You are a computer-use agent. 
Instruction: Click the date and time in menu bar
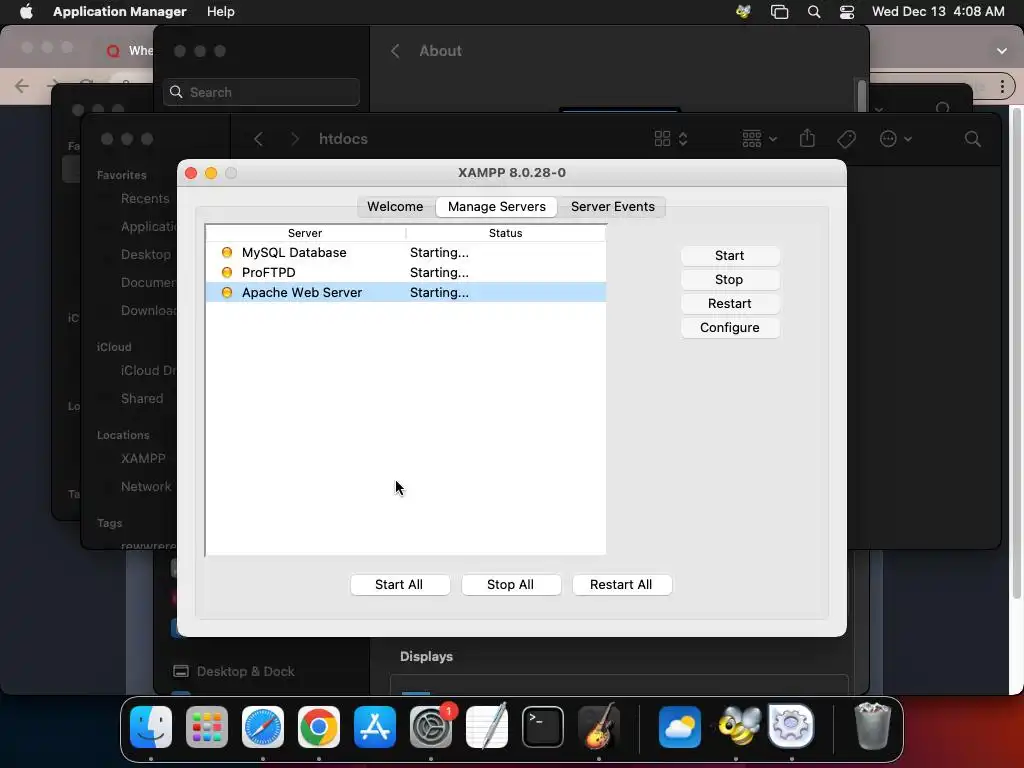pyautogui.click(x=938, y=12)
